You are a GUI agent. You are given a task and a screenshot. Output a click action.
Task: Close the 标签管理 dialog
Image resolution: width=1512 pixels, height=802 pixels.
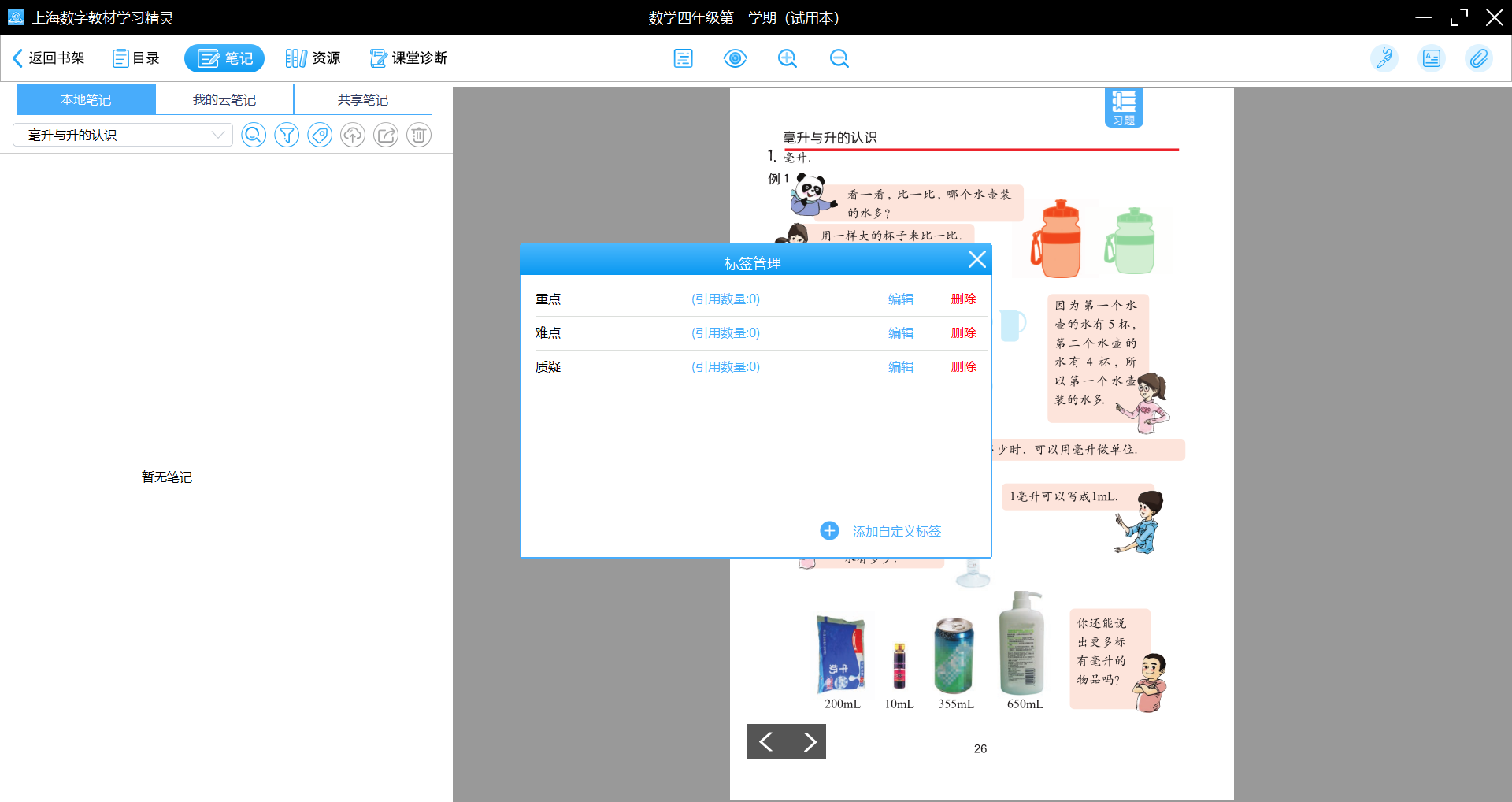pyautogui.click(x=976, y=260)
